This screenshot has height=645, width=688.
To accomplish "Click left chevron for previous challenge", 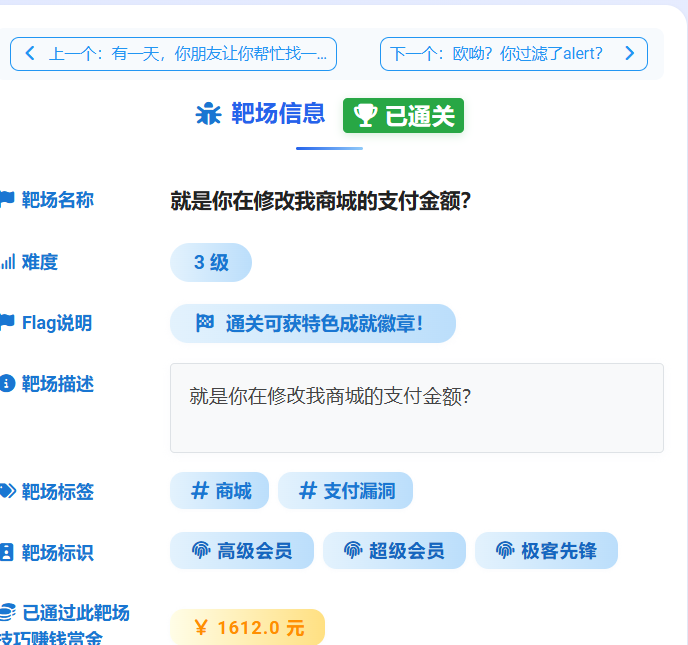I will [x=30, y=53].
